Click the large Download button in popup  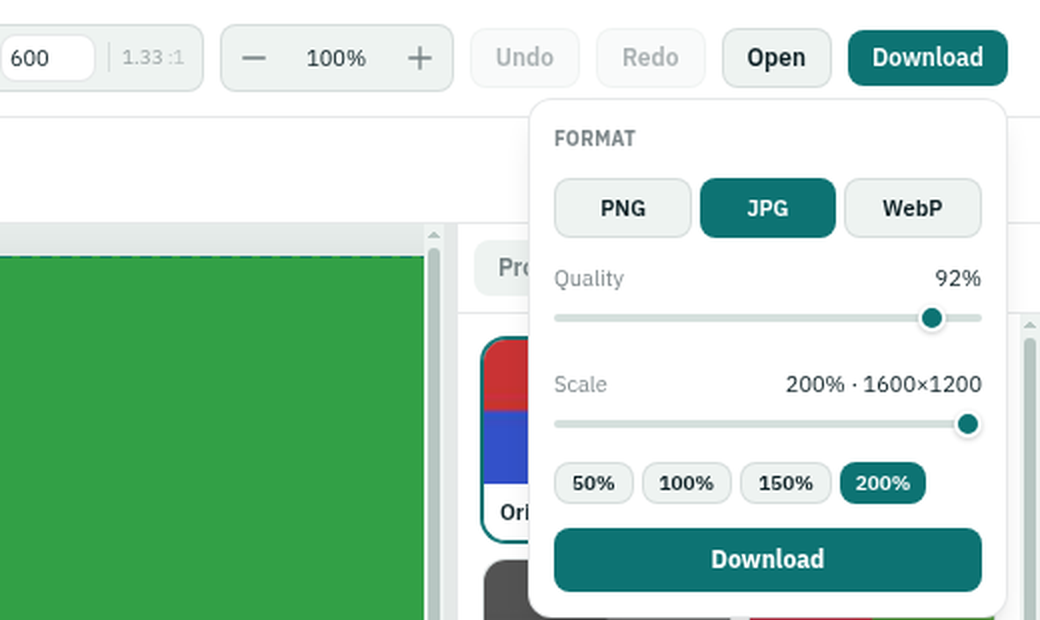(x=767, y=560)
